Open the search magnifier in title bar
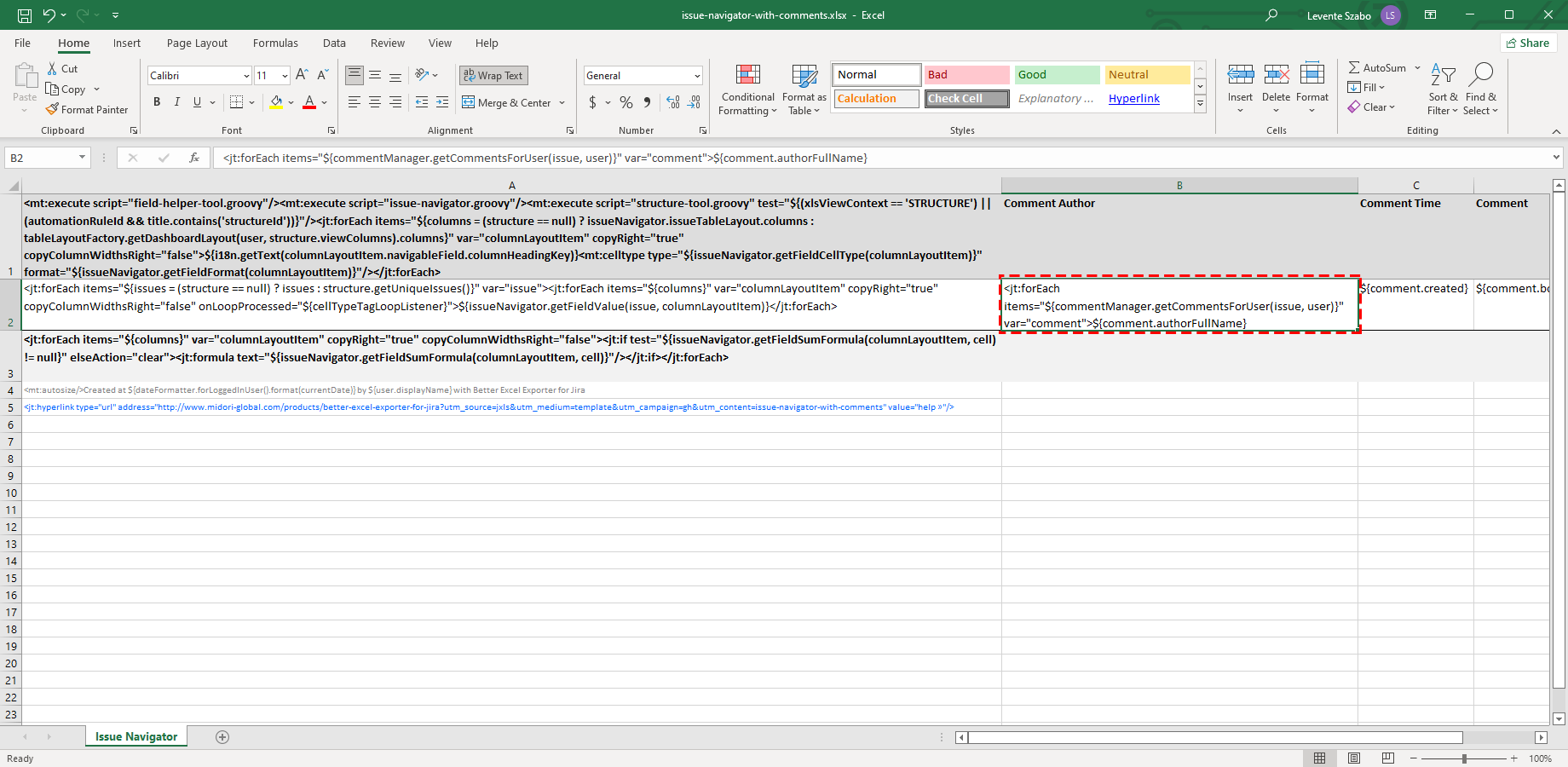Viewport: 1568px width, 767px height. pyautogui.click(x=1271, y=15)
